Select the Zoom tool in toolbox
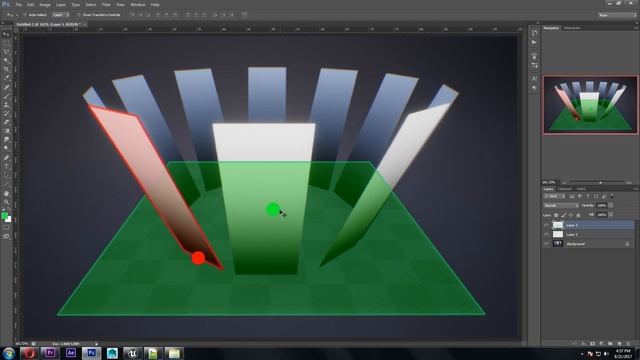Screen dimensions: 640x360 (6, 202)
